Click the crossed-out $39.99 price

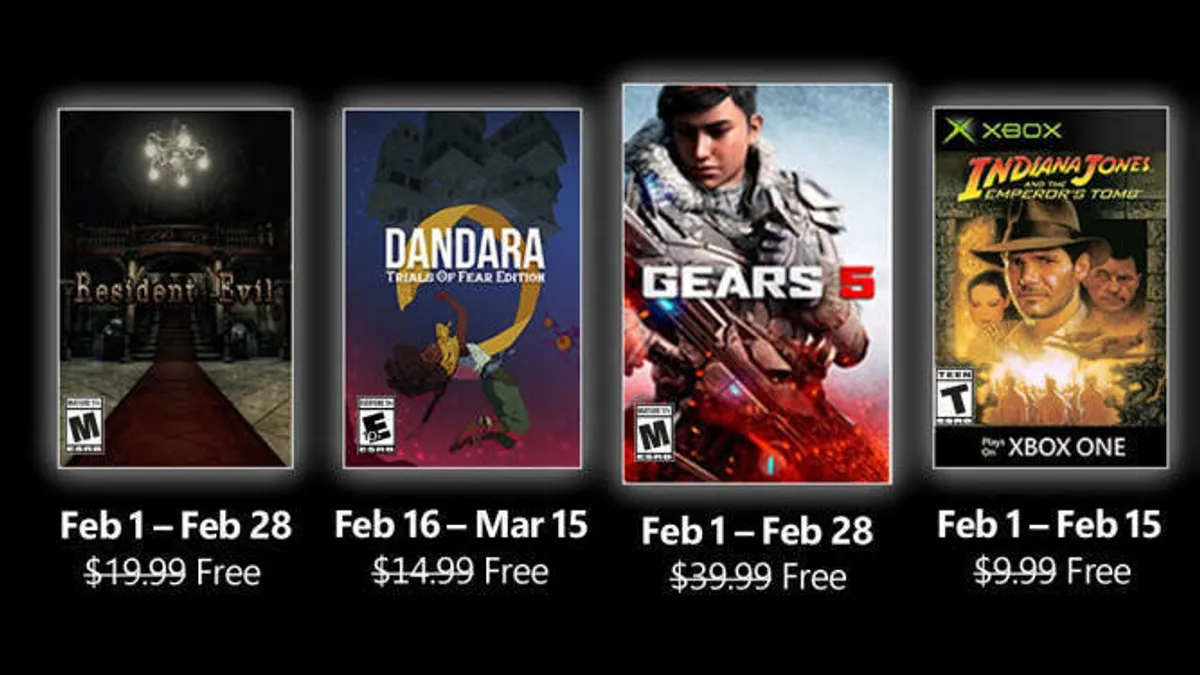pos(720,576)
